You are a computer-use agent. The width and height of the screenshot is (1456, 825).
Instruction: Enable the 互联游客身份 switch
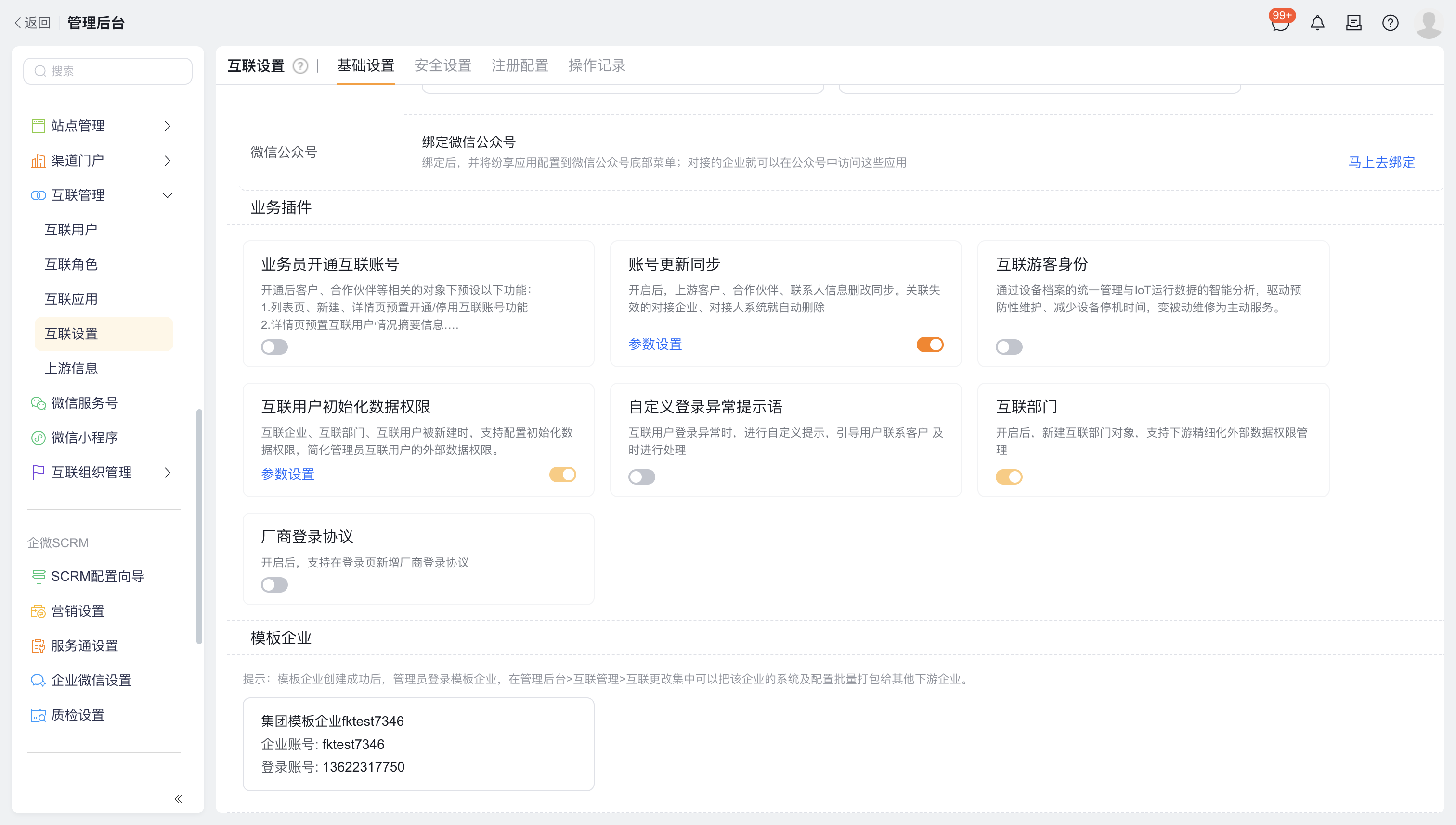1009,347
